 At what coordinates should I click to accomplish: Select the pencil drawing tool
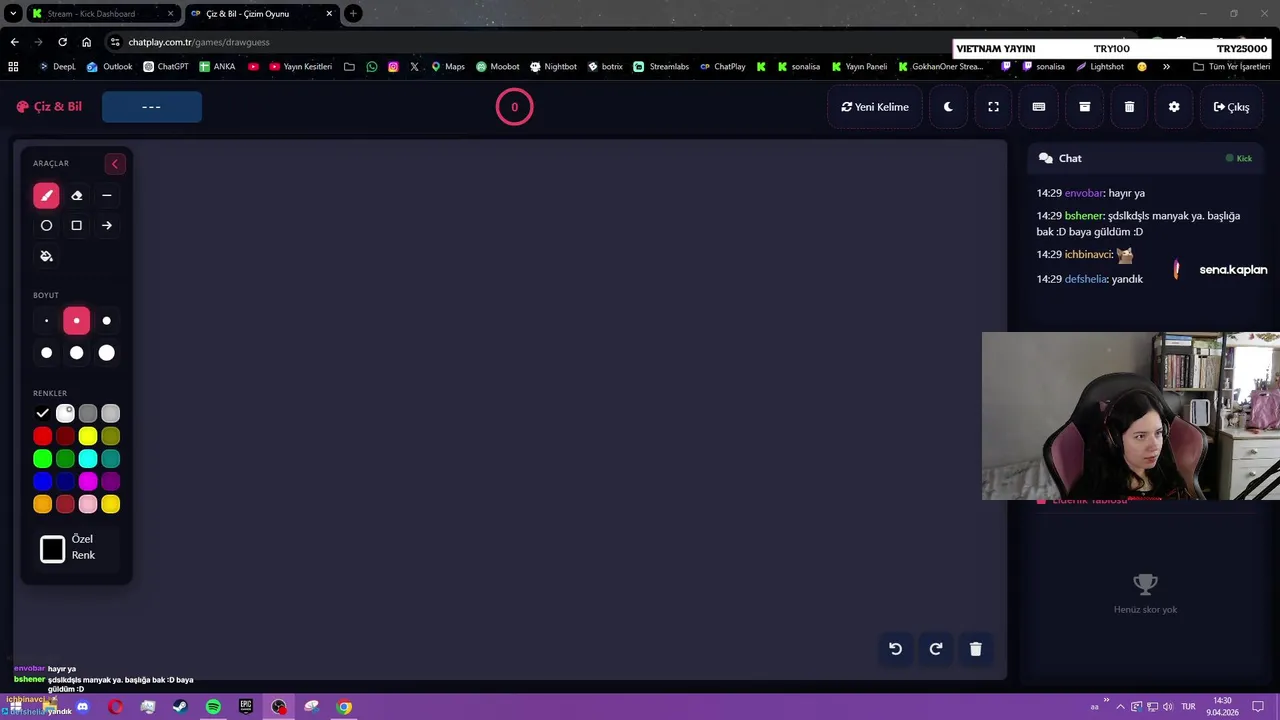coord(46,196)
